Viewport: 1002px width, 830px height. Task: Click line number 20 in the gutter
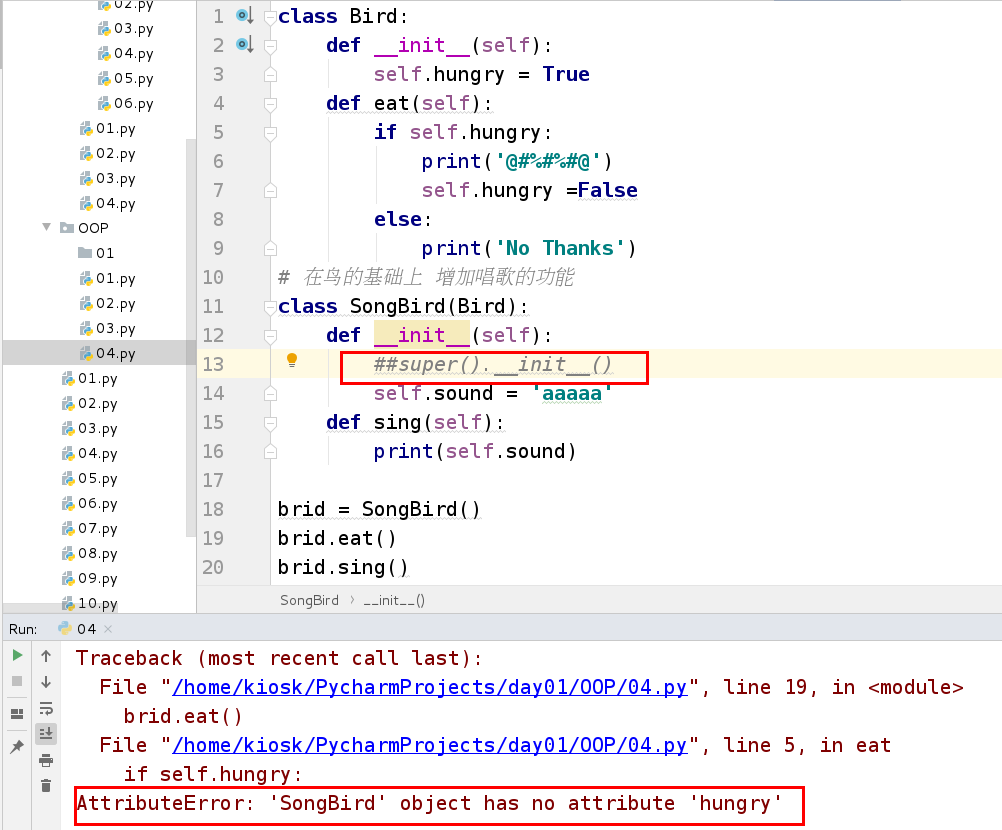pos(213,567)
